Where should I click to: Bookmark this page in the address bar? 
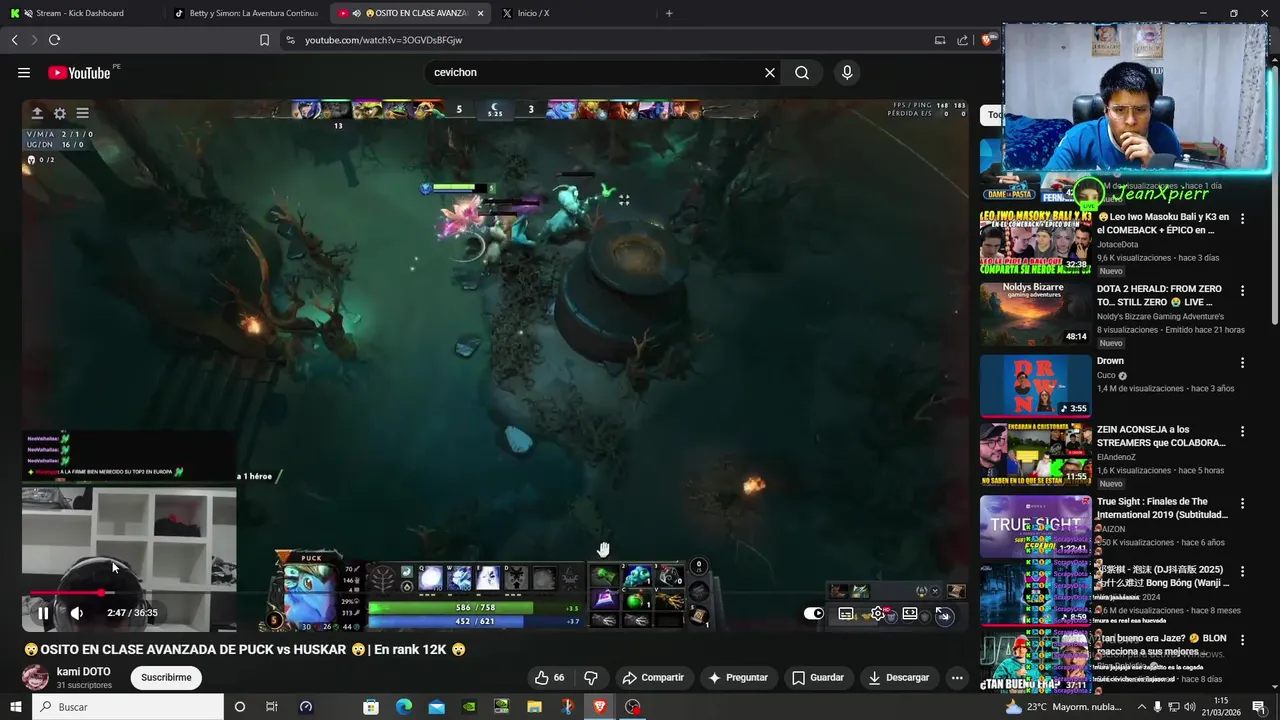pyautogui.click(x=264, y=40)
